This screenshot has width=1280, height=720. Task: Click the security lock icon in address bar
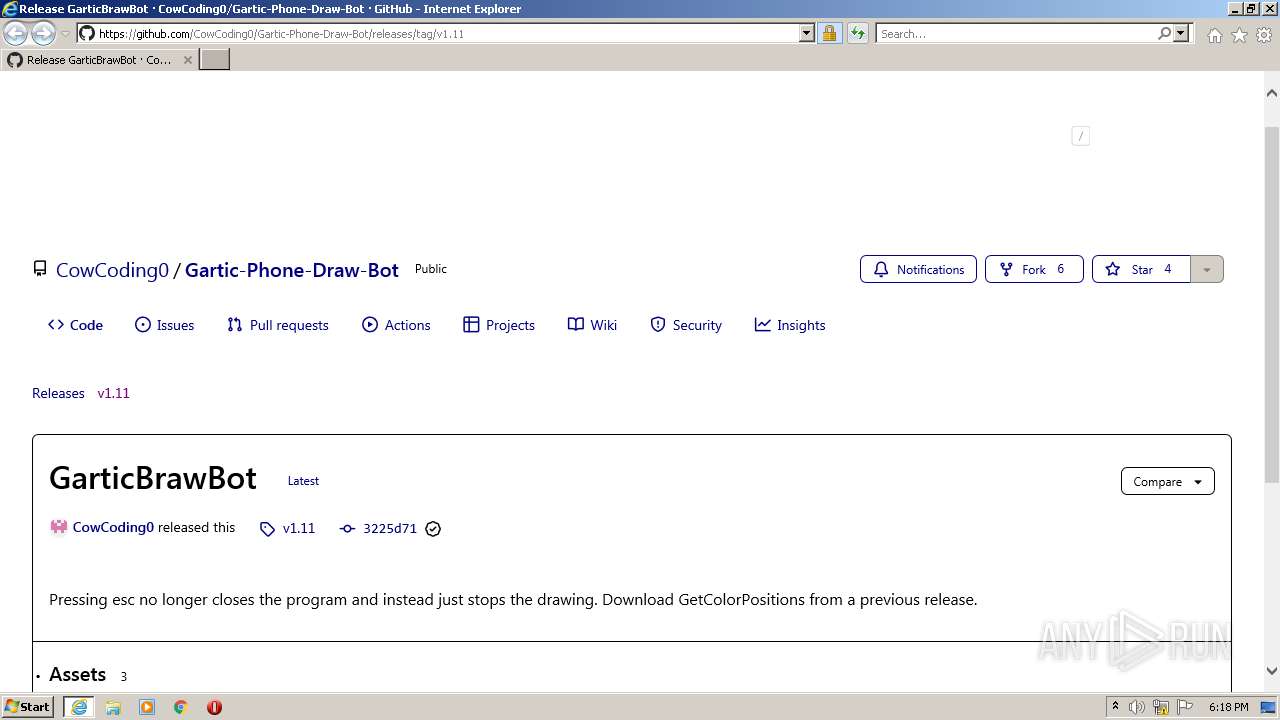(829, 33)
